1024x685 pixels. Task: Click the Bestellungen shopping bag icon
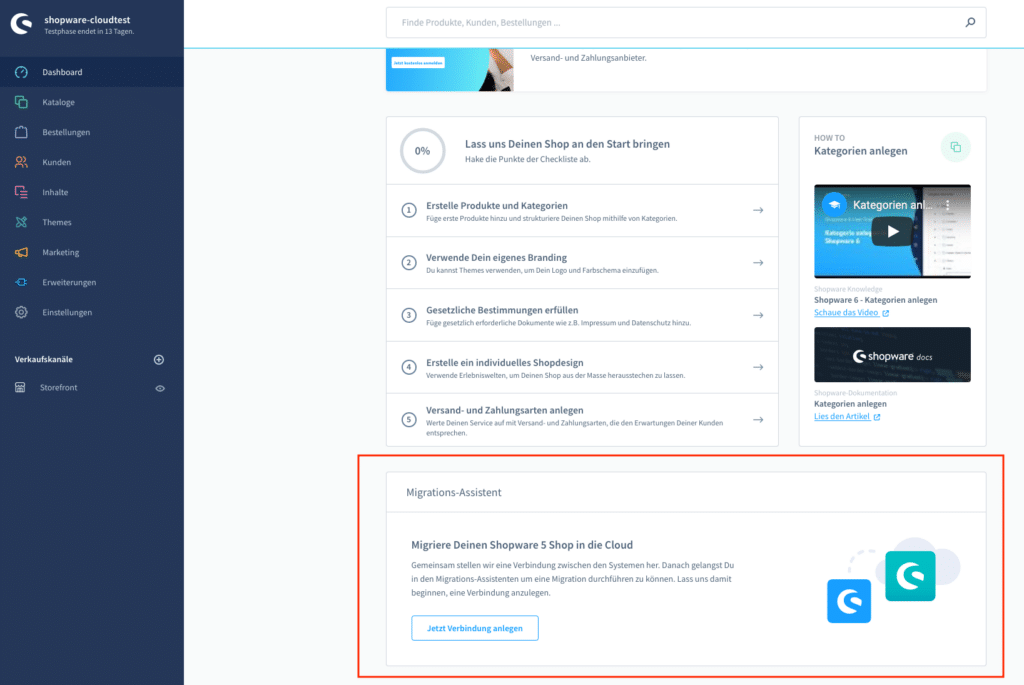(22, 132)
